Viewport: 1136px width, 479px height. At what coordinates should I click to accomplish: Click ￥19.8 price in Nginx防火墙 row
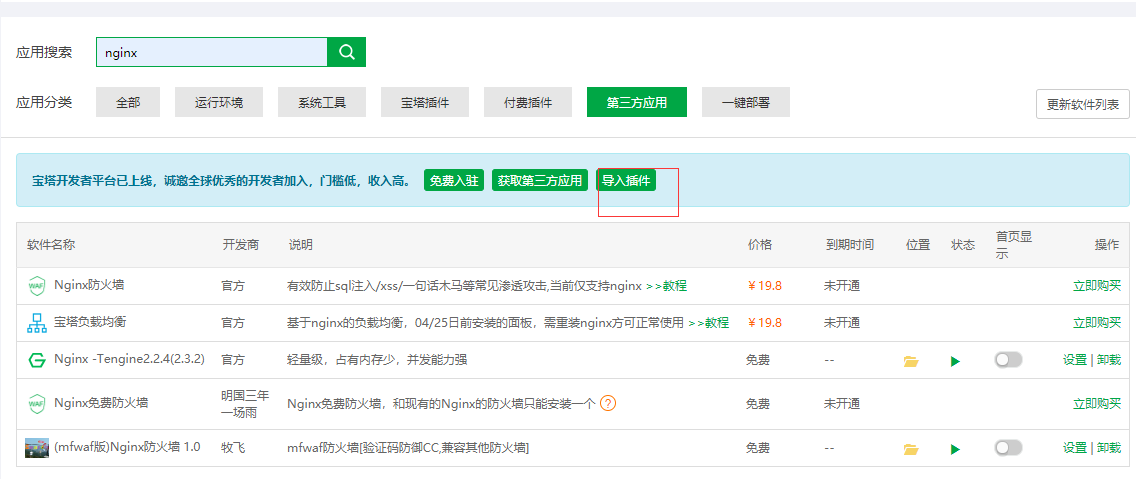click(765, 286)
